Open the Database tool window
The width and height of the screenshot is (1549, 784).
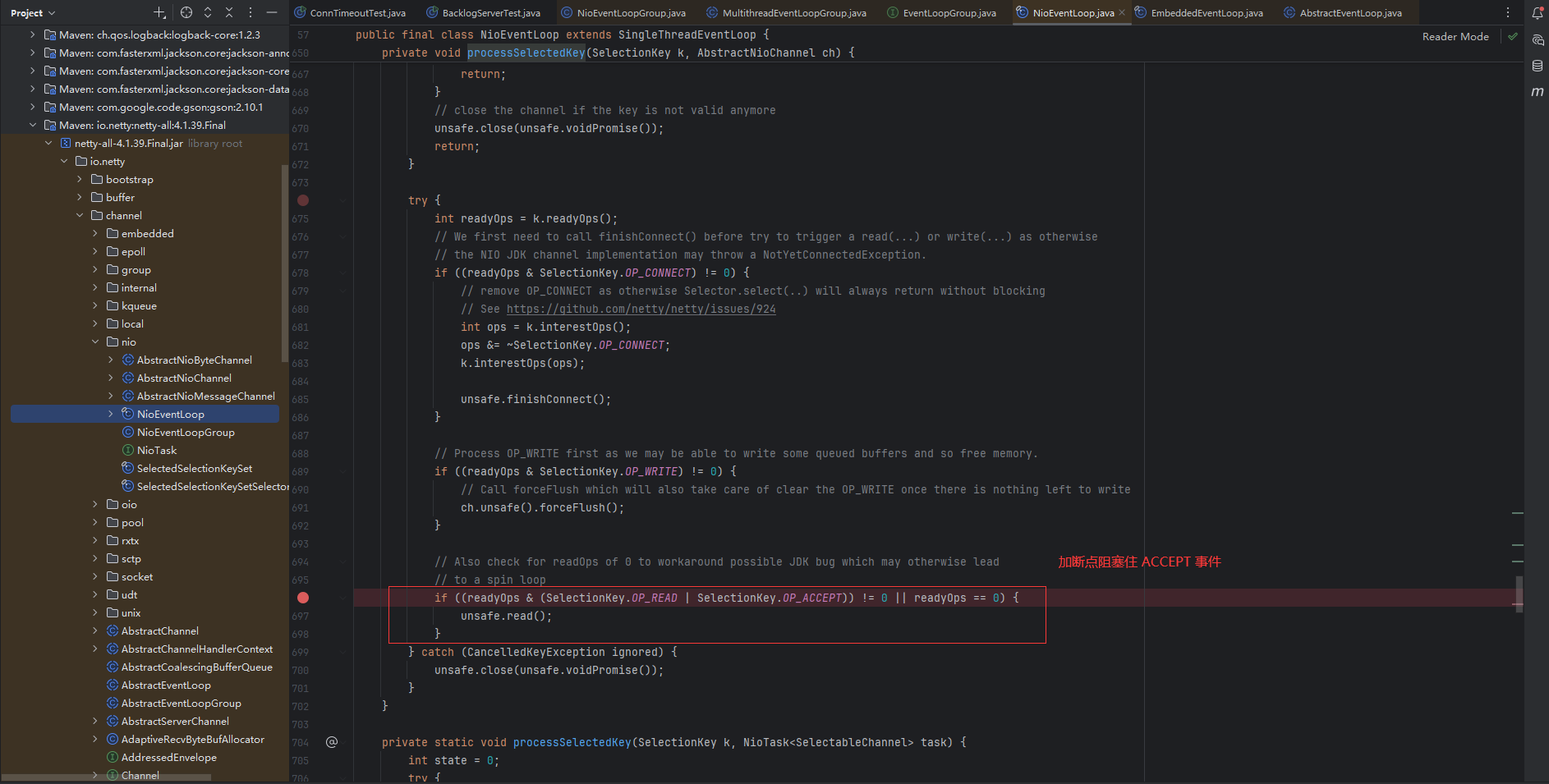[1538, 66]
